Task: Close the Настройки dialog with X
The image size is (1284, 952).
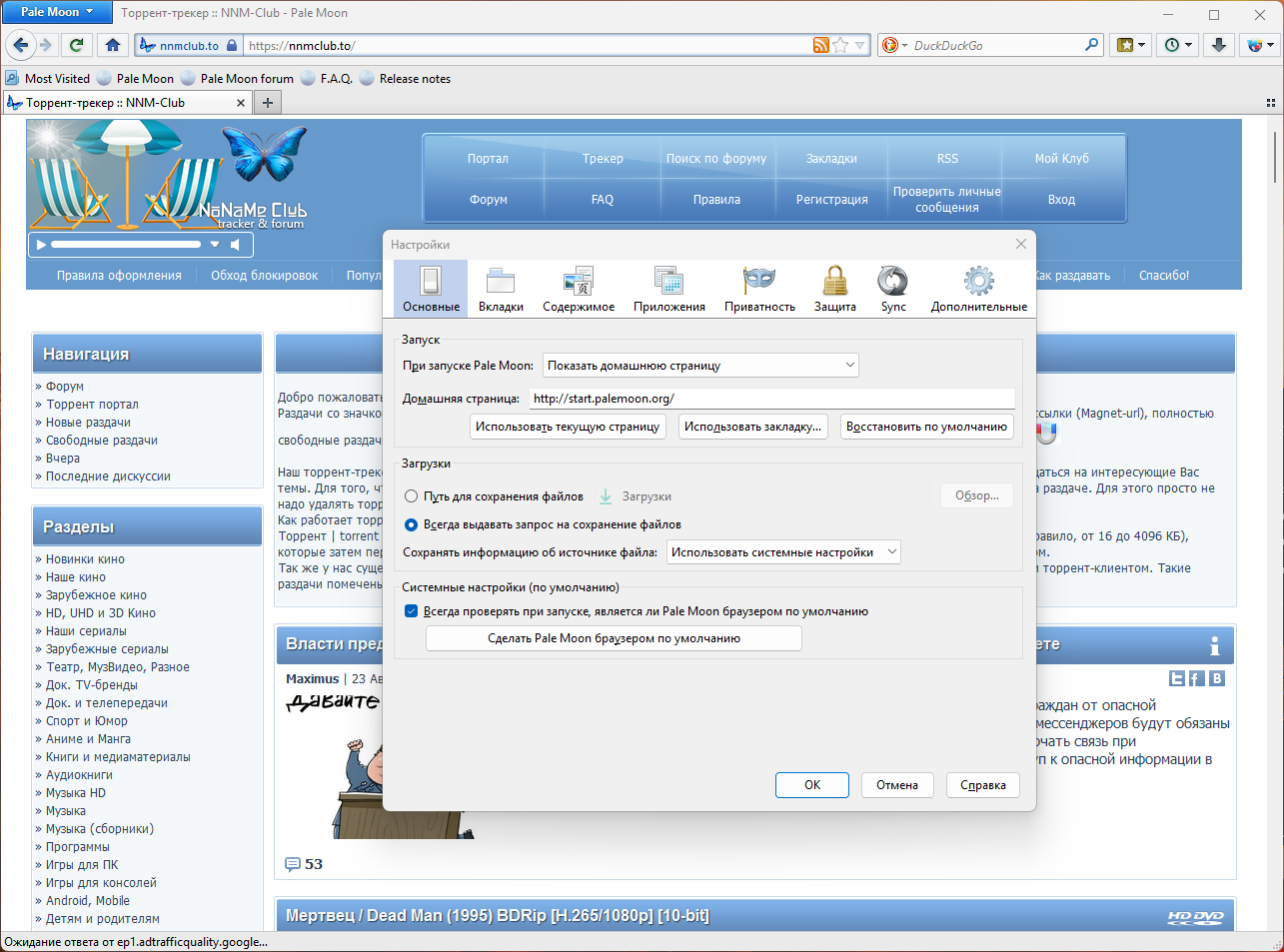Action: click(x=1020, y=244)
